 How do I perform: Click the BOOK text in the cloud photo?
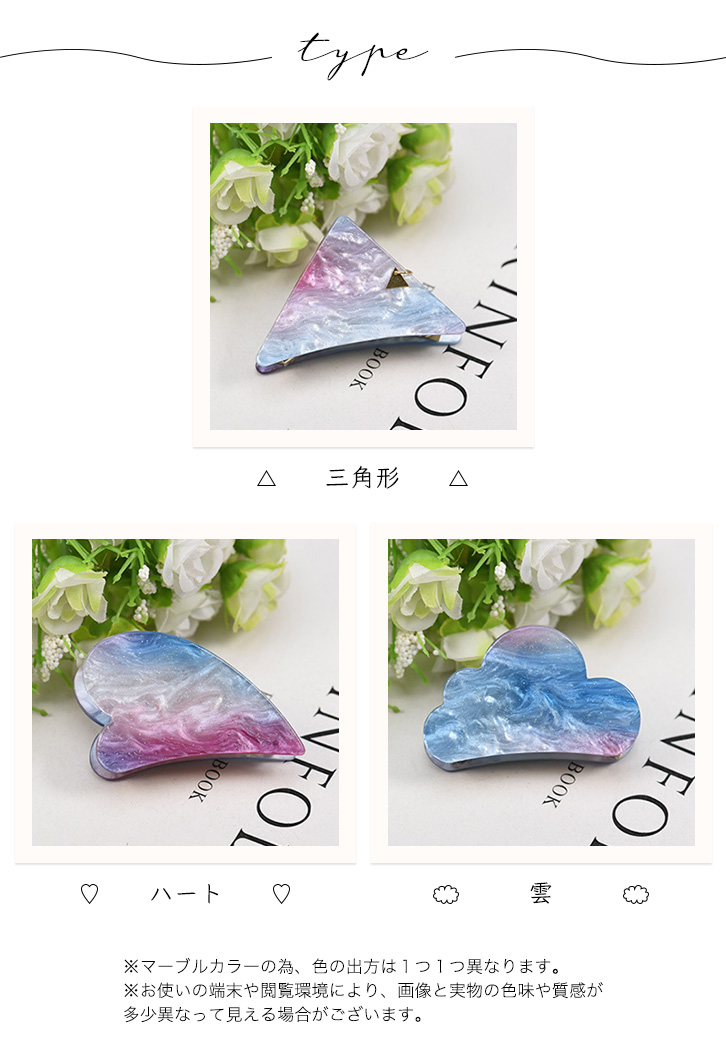[559, 784]
